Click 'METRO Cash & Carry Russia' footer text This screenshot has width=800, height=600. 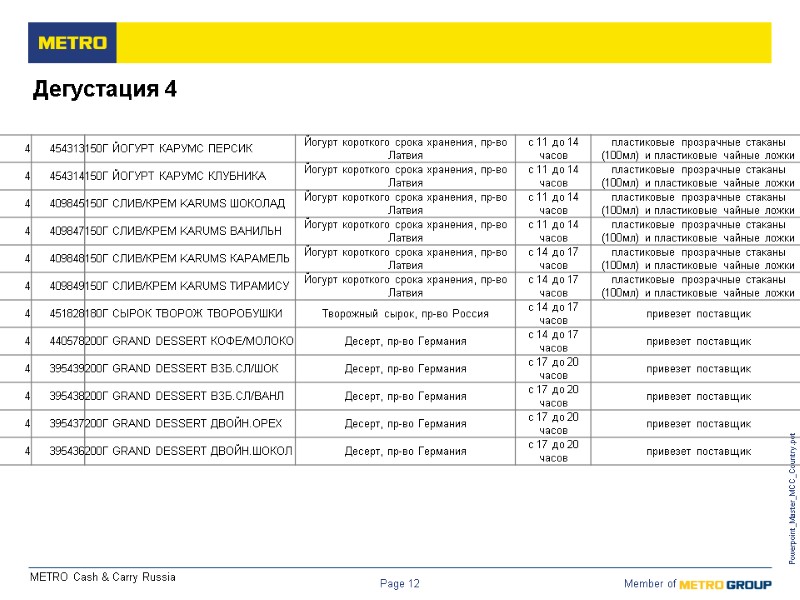click(x=103, y=577)
